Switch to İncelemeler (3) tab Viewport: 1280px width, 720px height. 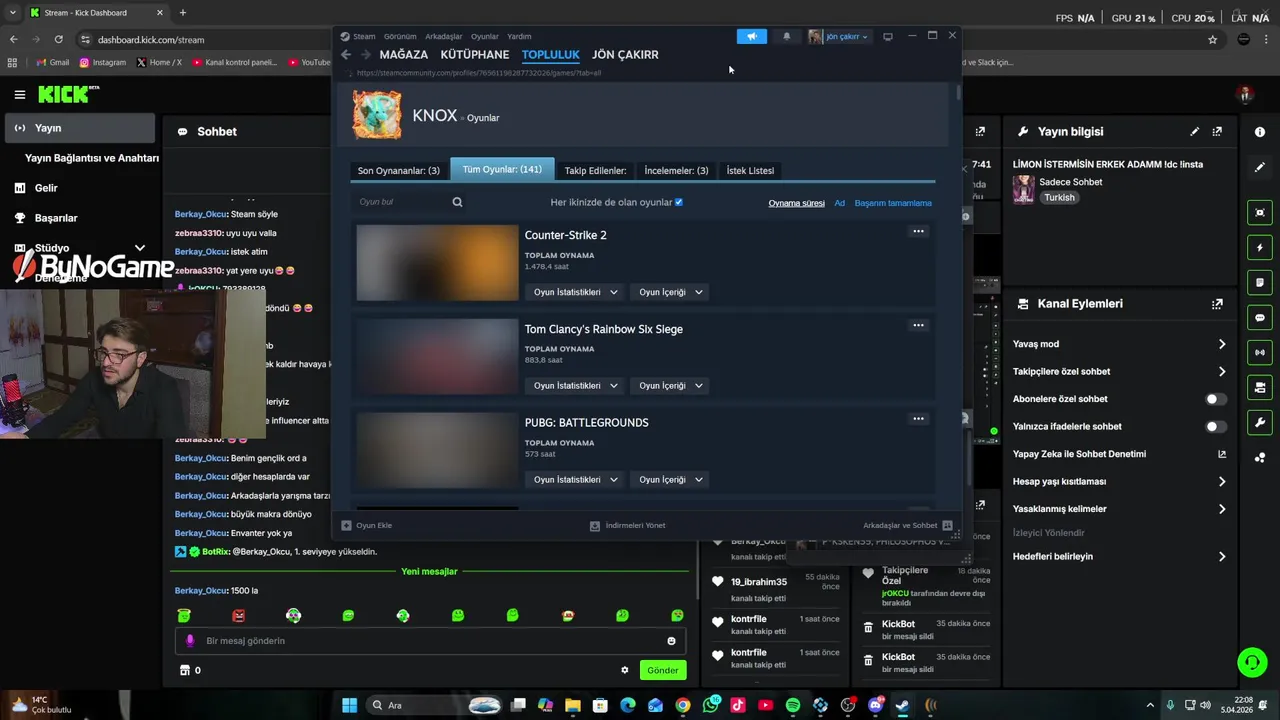[676, 171]
